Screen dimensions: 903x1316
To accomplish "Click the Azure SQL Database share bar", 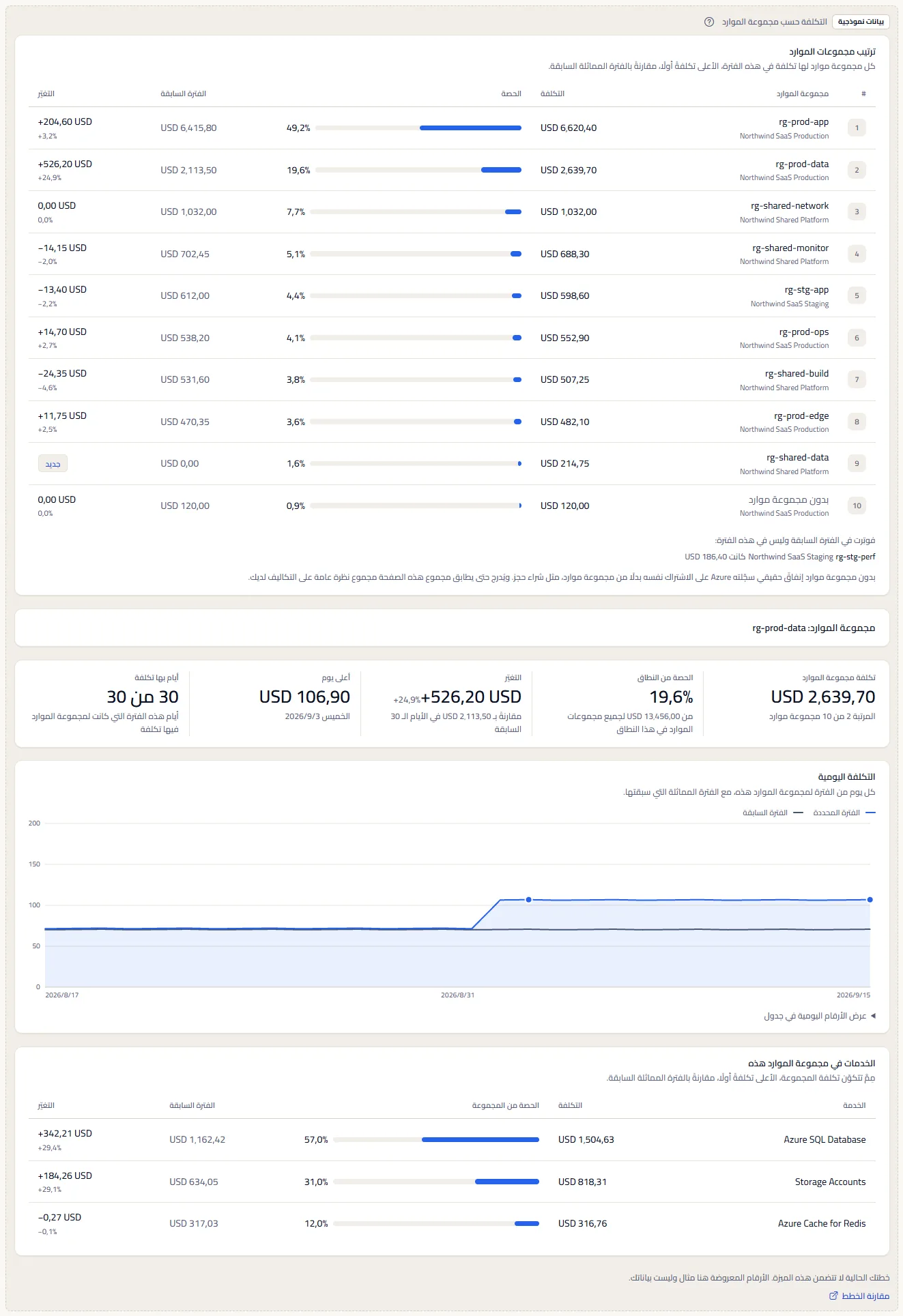I will [x=436, y=1139].
